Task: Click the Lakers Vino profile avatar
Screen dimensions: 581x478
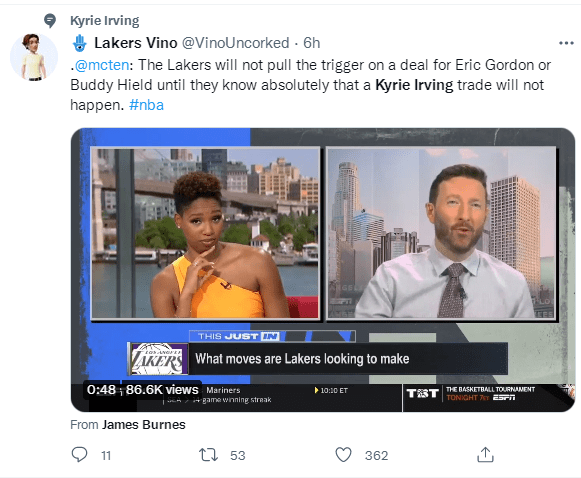Action: (x=34, y=57)
